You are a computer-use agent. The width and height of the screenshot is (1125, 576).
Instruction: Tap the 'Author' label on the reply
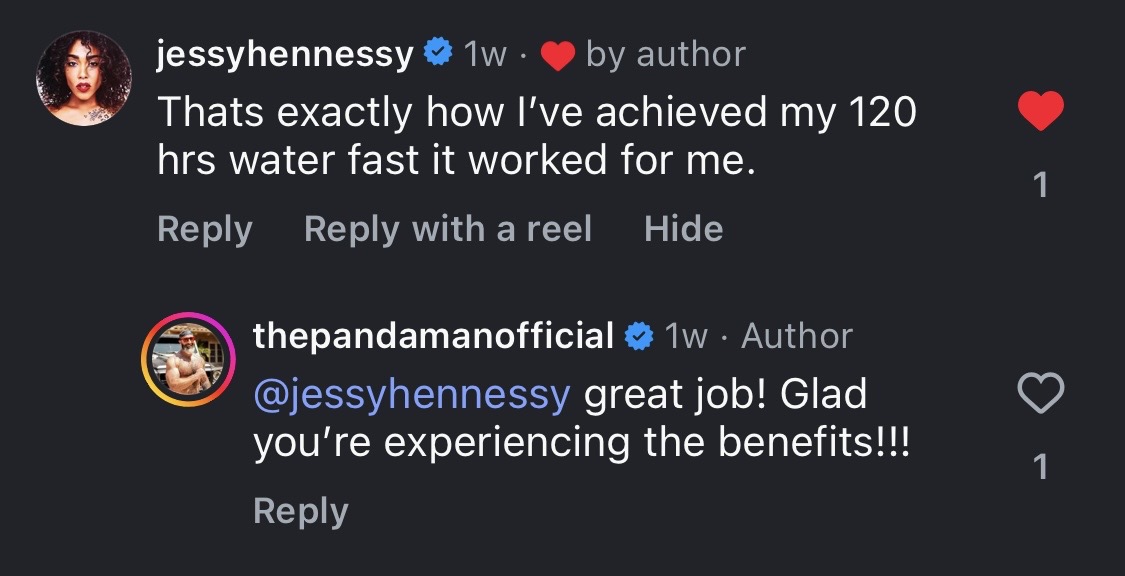pos(796,337)
